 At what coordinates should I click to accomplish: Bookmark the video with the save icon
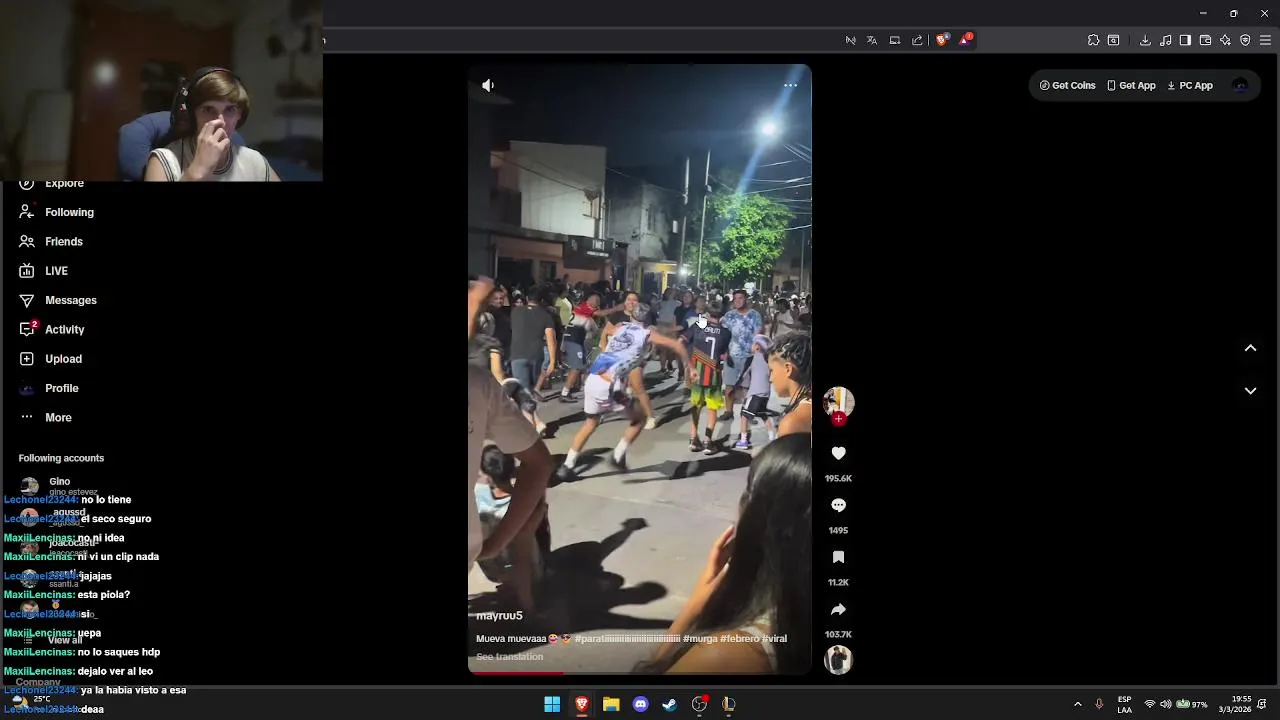point(838,557)
